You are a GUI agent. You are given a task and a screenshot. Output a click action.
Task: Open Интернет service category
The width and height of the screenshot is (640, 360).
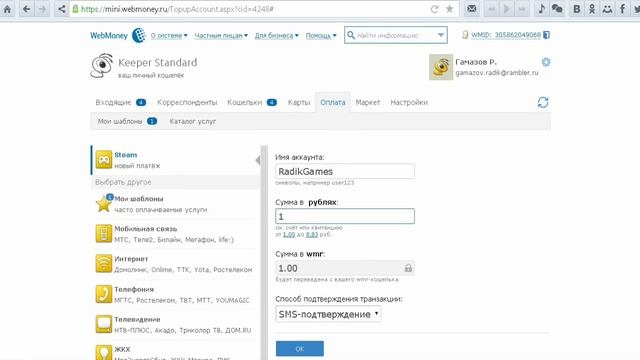(175, 264)
